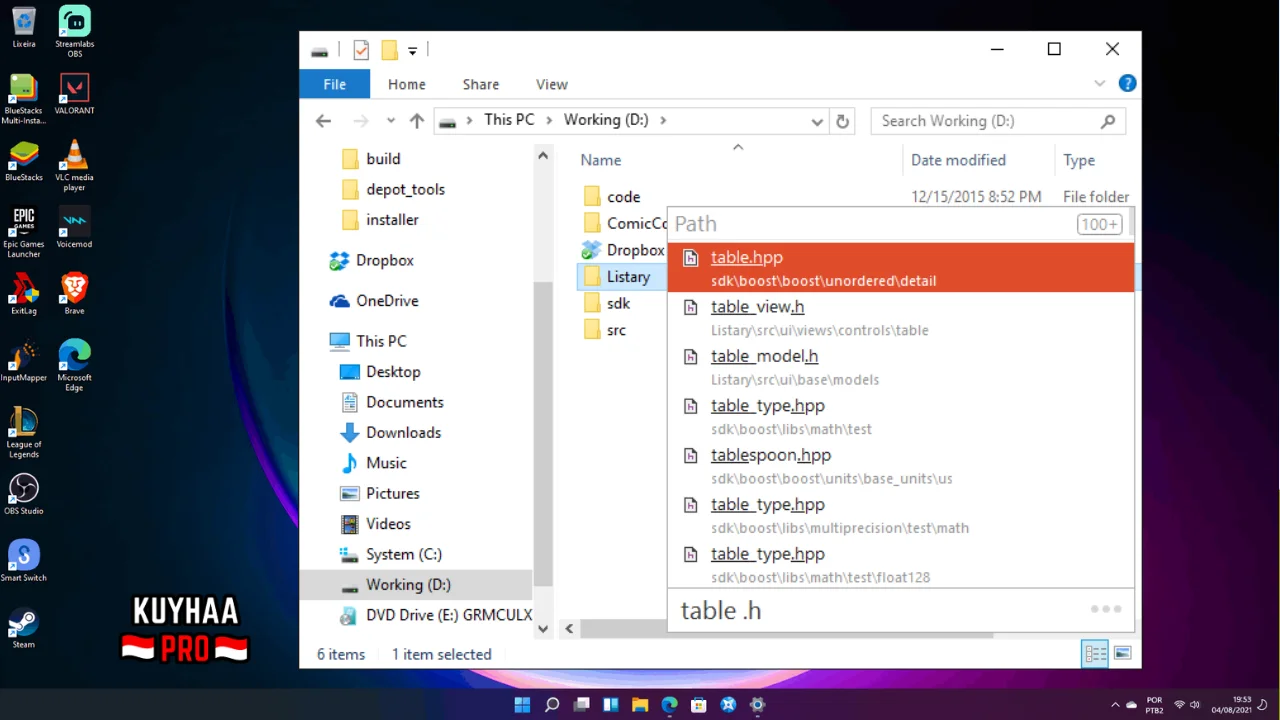The image size is (1280, 720).
Task: Choose the tablespoon.hpp search result
Action: [x=900, y=466]
